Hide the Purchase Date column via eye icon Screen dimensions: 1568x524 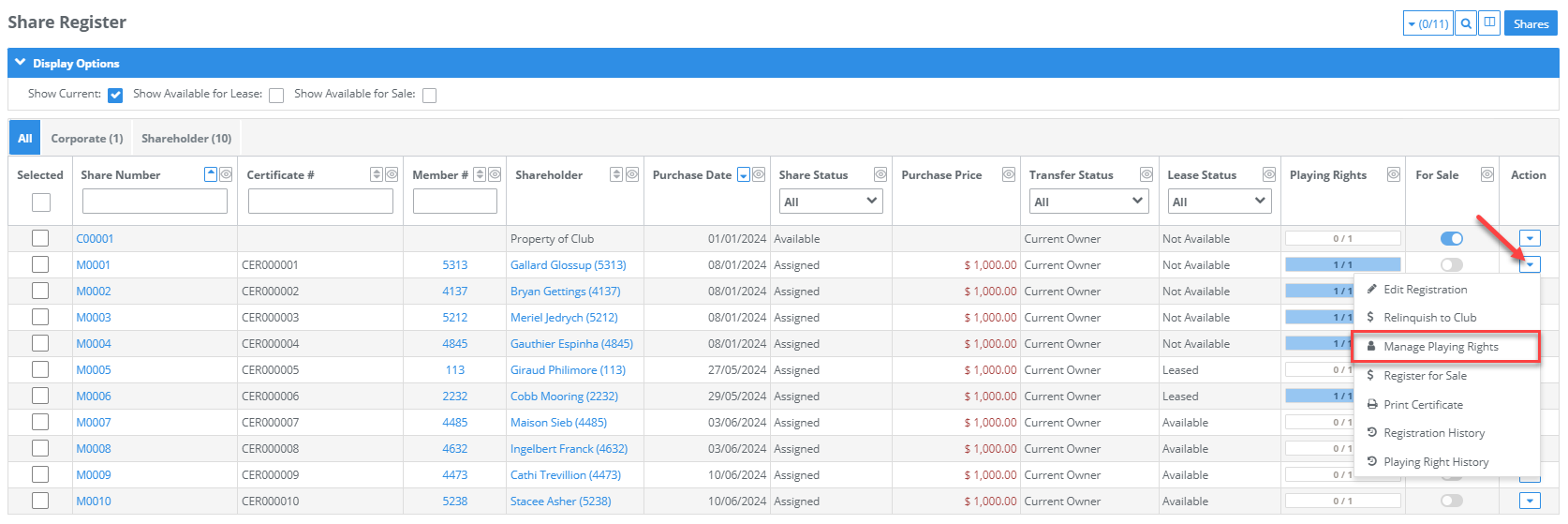point(759,174)
